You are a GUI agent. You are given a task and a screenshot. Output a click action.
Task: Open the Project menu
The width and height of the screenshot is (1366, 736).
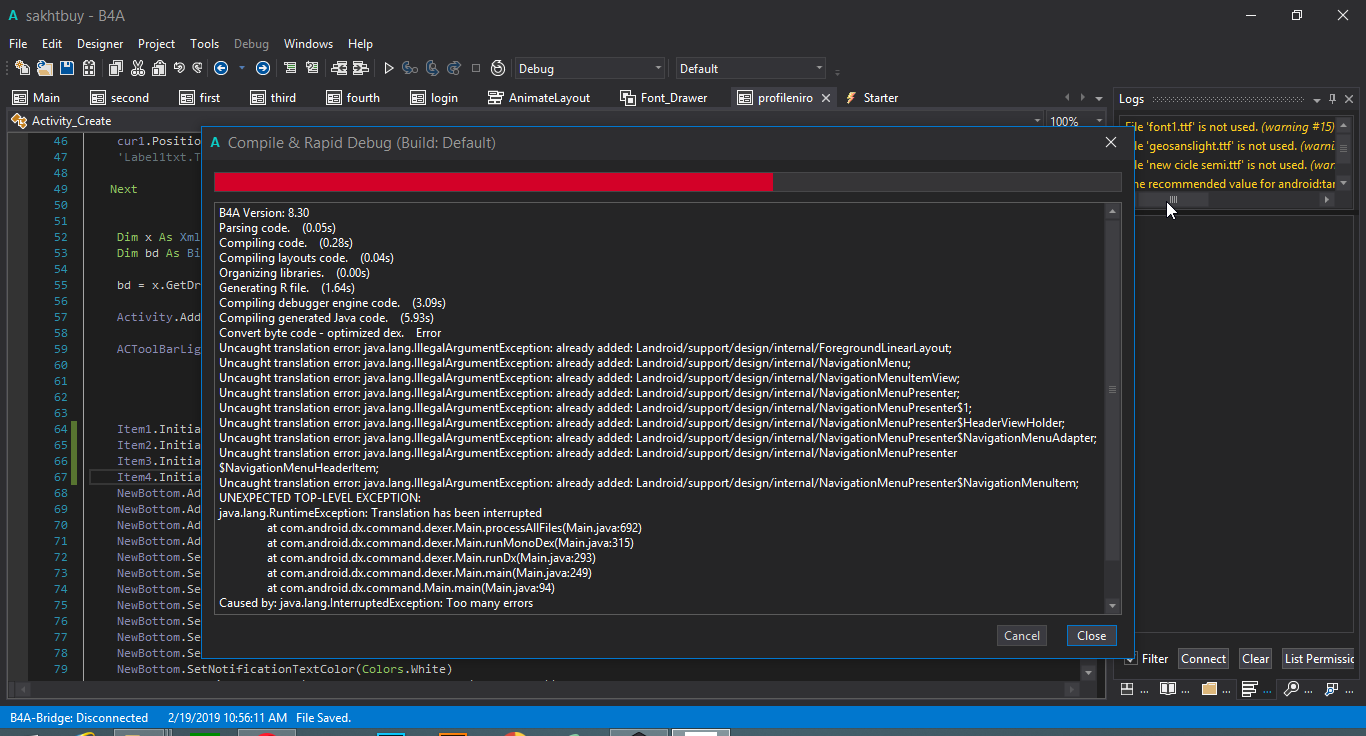click(x=156, y=44)
